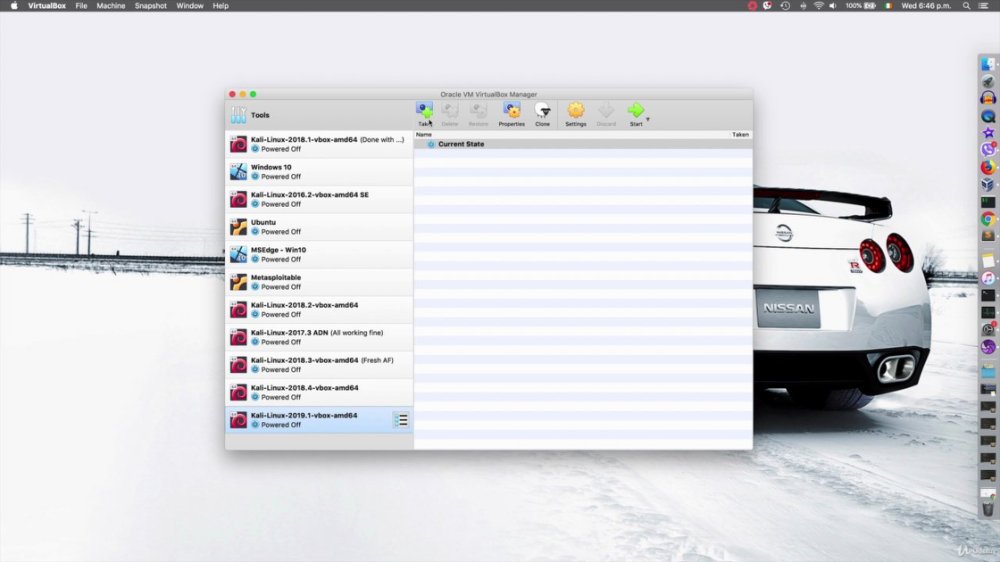This screenshot has height=562, width=1000.
Task: Start the VM with the green arrow
Action: click(636, 114)
